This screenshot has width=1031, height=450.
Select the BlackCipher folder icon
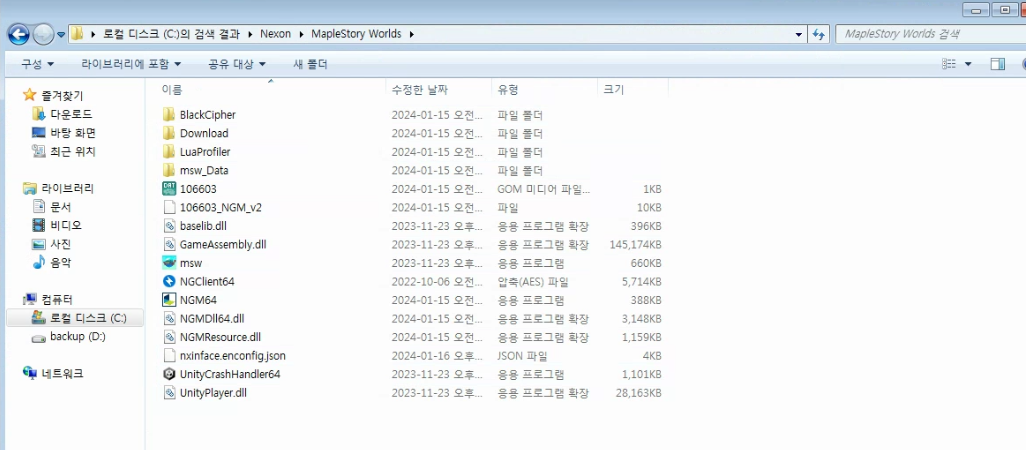pos(169,115)
